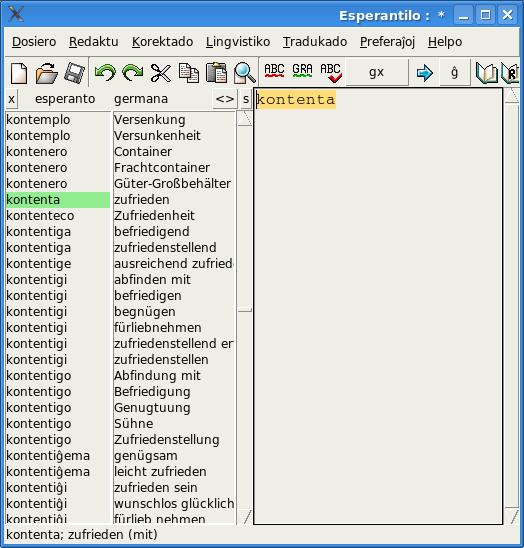Click the ĝ character button
This screenshot has width=524, height=548.
click(454, 72)
